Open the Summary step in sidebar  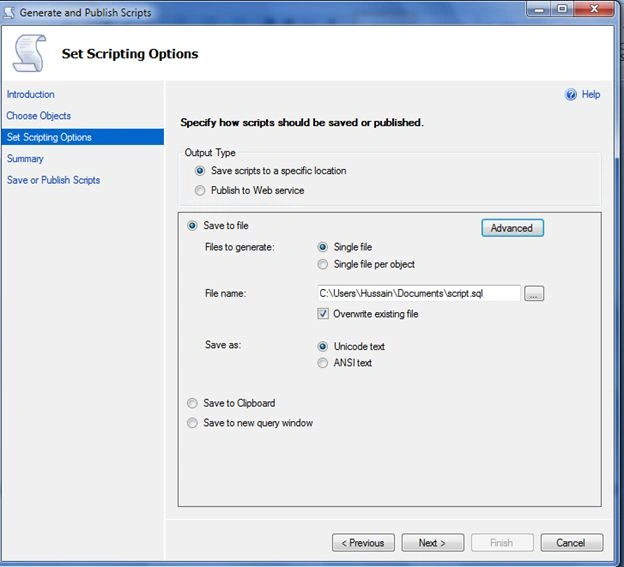pyautogui.click(x=25, y=159)
